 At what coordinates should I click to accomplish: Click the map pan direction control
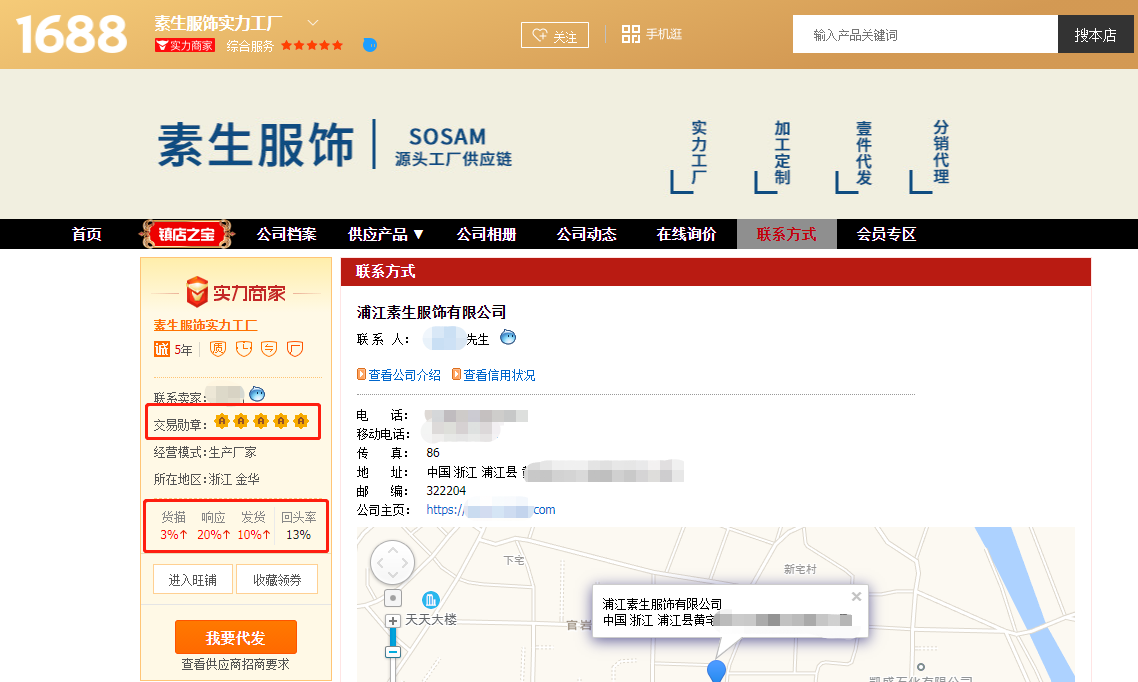point(393,562)
